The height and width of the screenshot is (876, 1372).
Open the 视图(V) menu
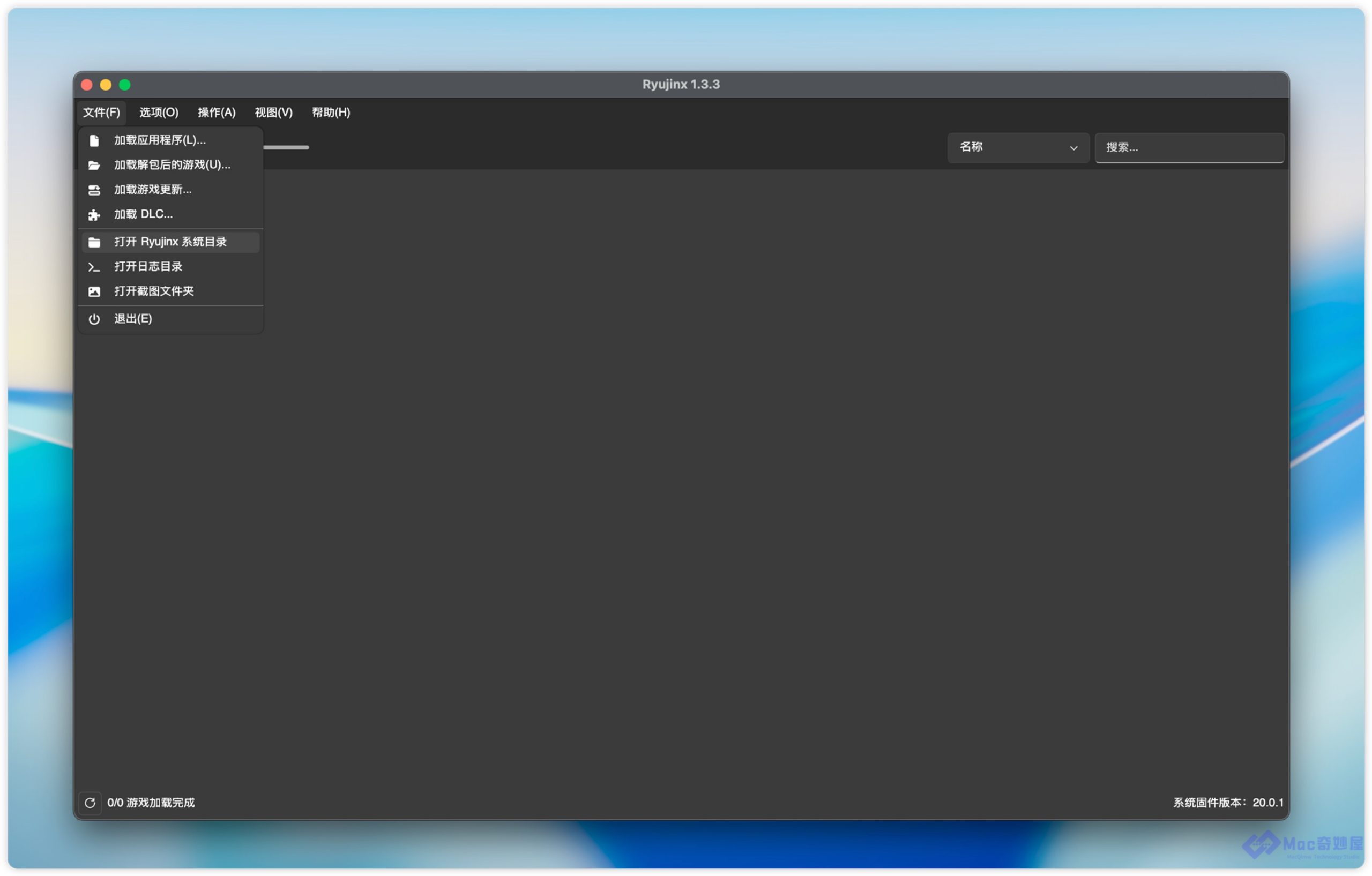(273, 112)
